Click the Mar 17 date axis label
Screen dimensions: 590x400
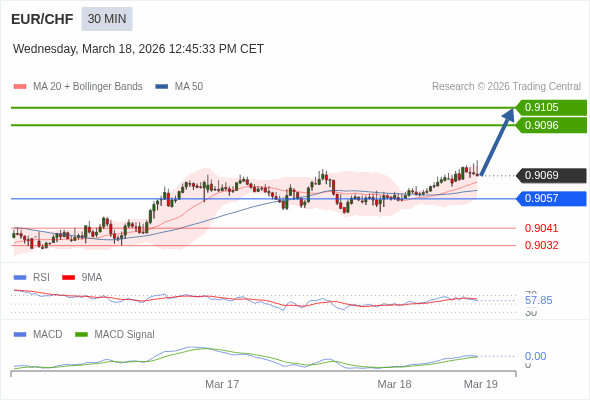point(222,384)
